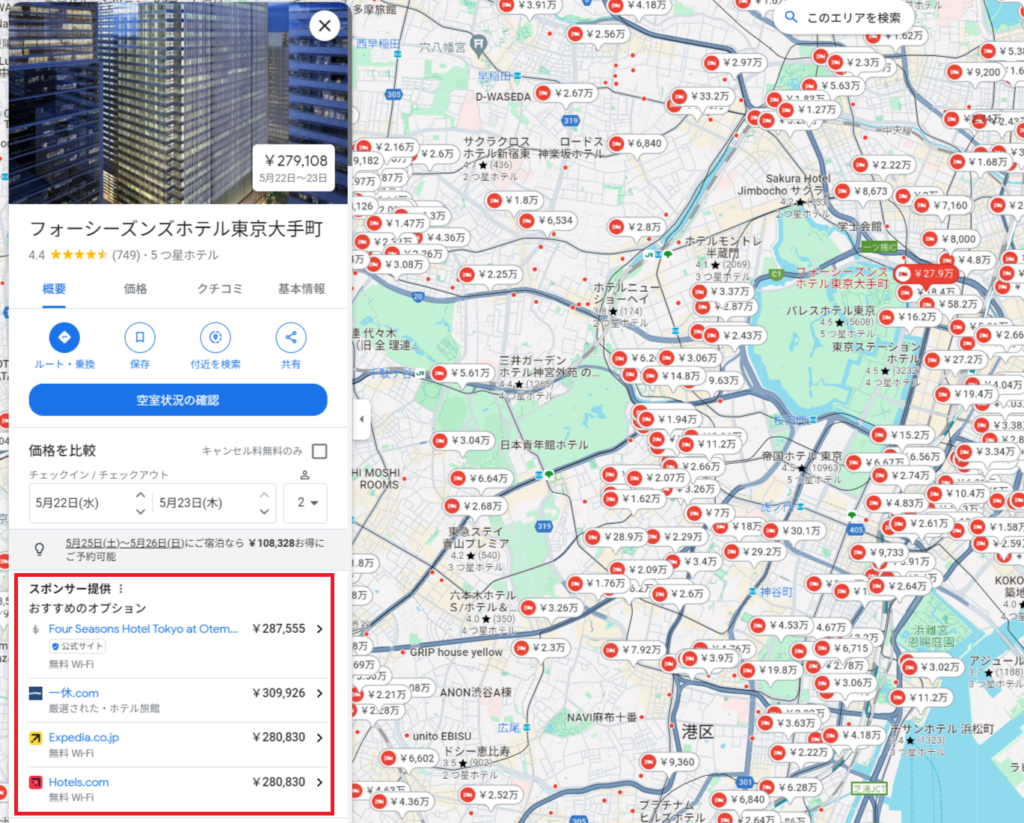Click the 空室状況の確認 button

point(178,400)
